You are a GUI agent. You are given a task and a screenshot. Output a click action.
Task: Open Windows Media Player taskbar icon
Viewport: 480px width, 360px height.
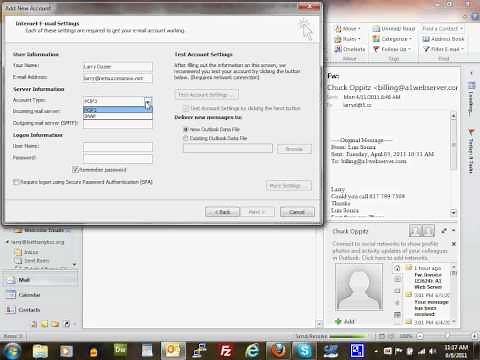(x=66, y=351)
